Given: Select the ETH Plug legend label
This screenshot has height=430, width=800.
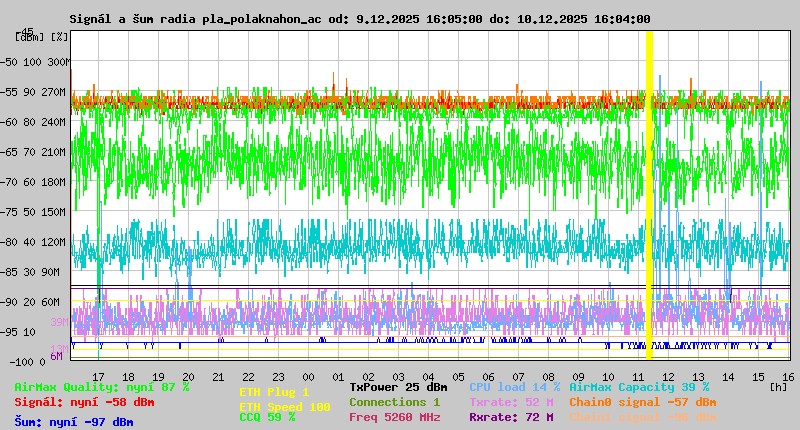Looking at the screenshot, I should (x=274, y=392).
